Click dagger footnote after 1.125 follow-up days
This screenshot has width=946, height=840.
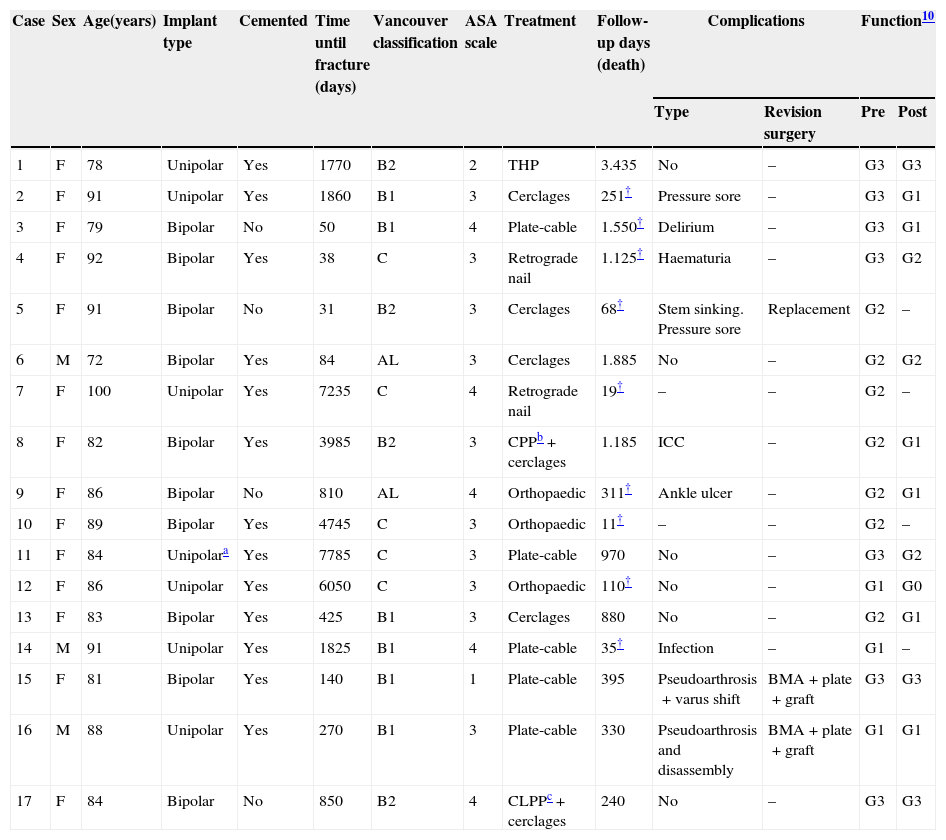(639, 254)
